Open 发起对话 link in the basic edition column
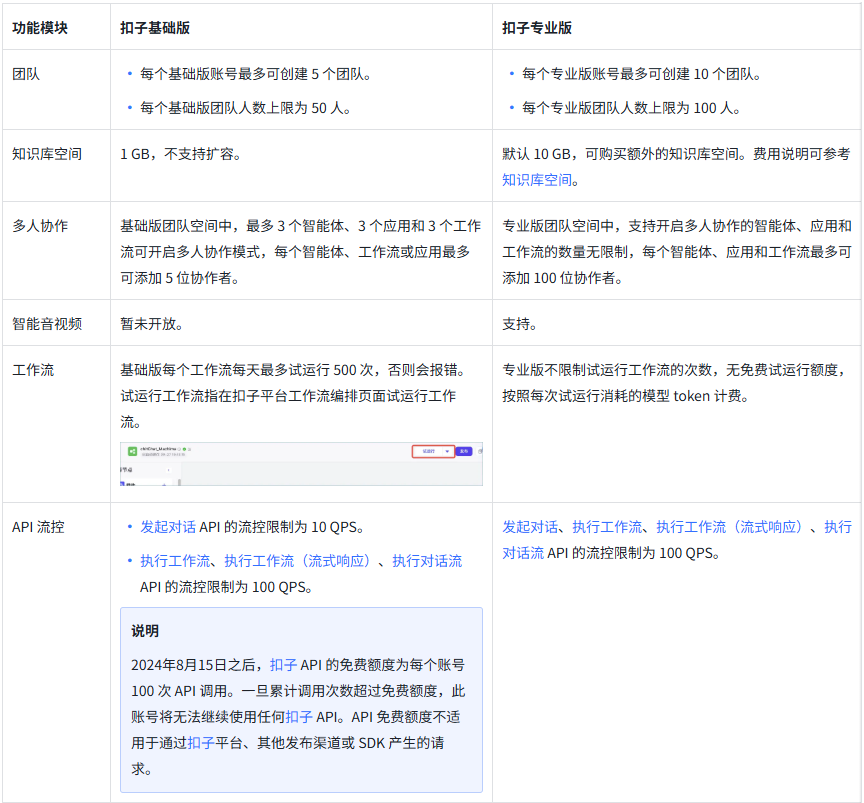The height and width of the screenshot is (803, 864). click(168, 527)
